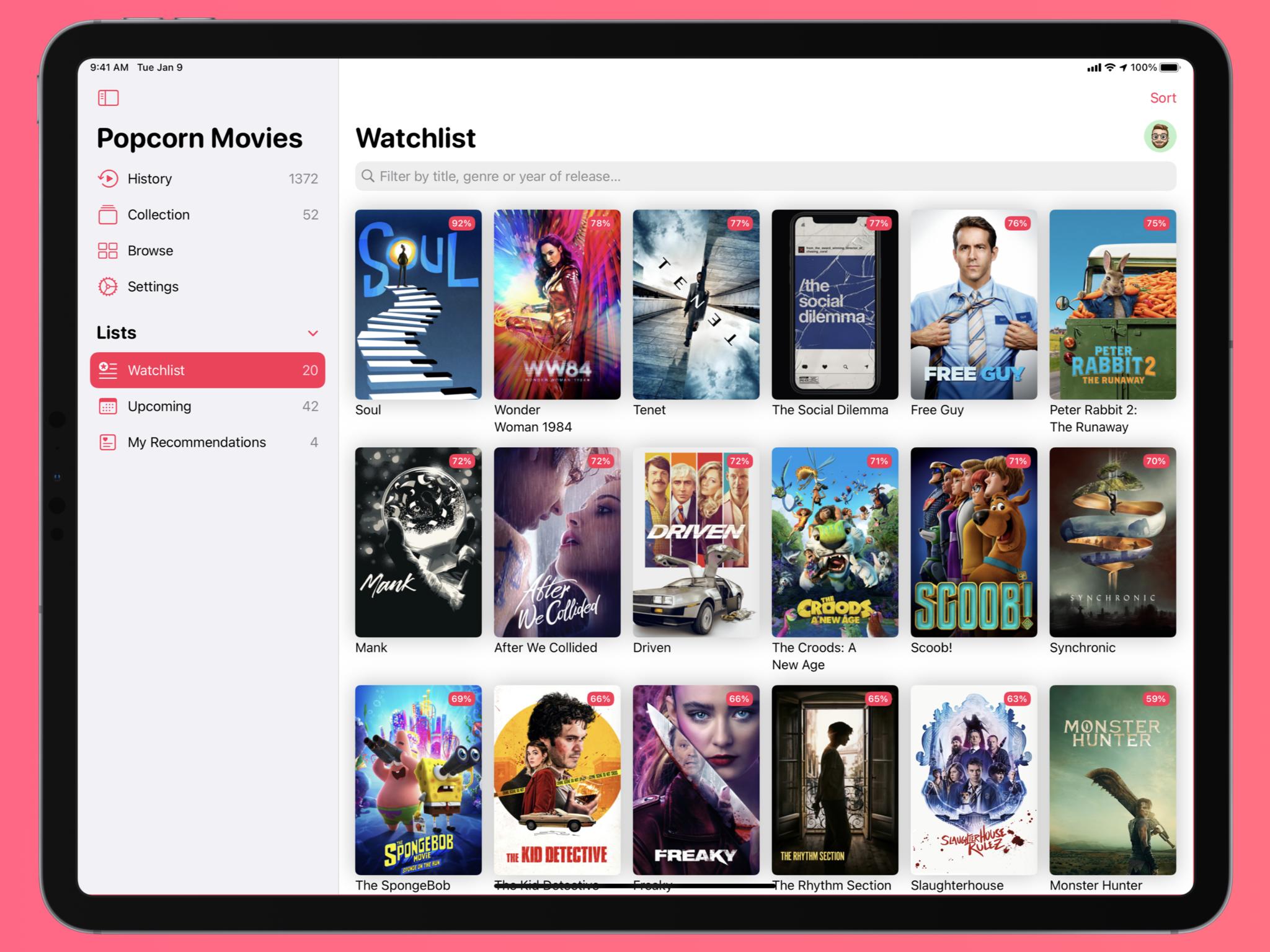Click the 'The Croods: A New Age' title

click(814, 656)
